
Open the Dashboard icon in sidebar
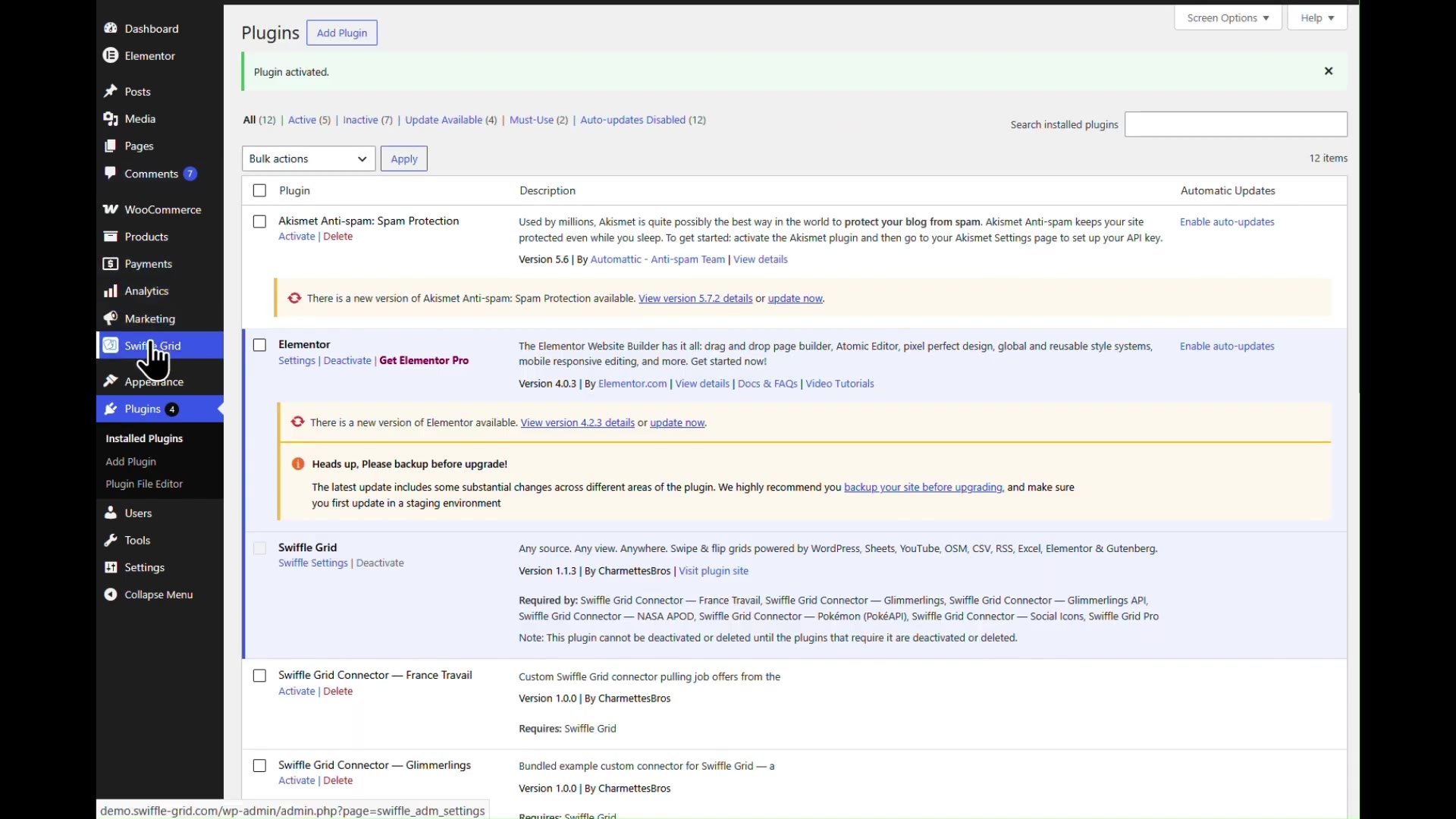point(111,28)
